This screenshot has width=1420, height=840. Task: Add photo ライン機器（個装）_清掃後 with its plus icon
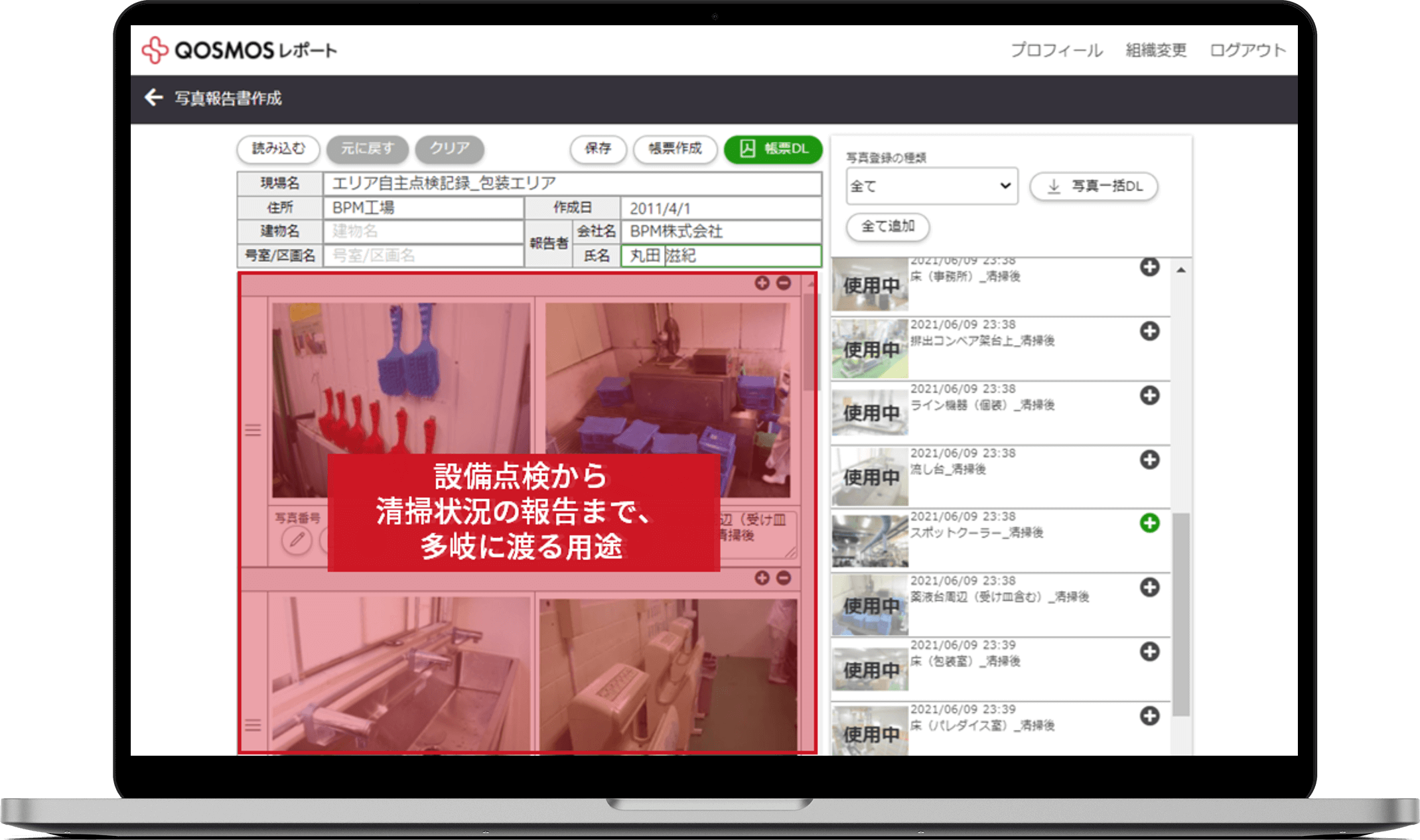click(x=1150, y=395)
